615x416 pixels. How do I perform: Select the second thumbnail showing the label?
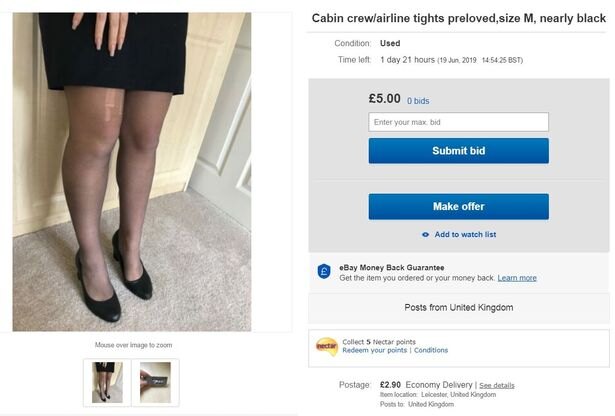click(155, 382)
